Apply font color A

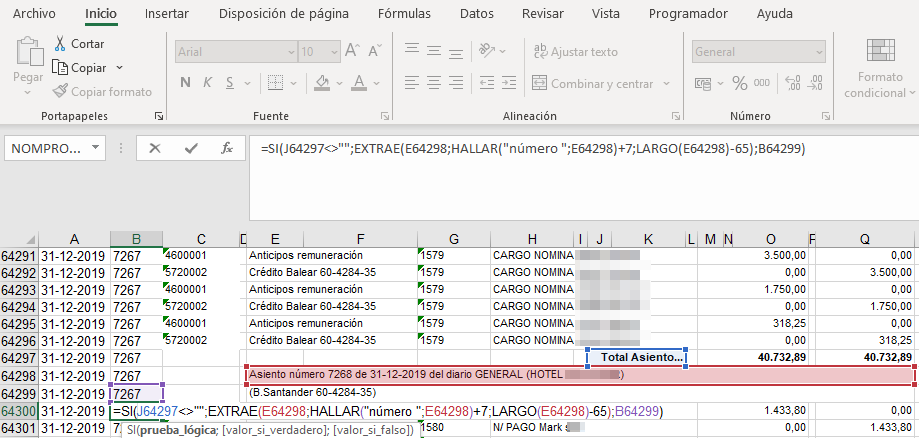(x=359, y=83)
